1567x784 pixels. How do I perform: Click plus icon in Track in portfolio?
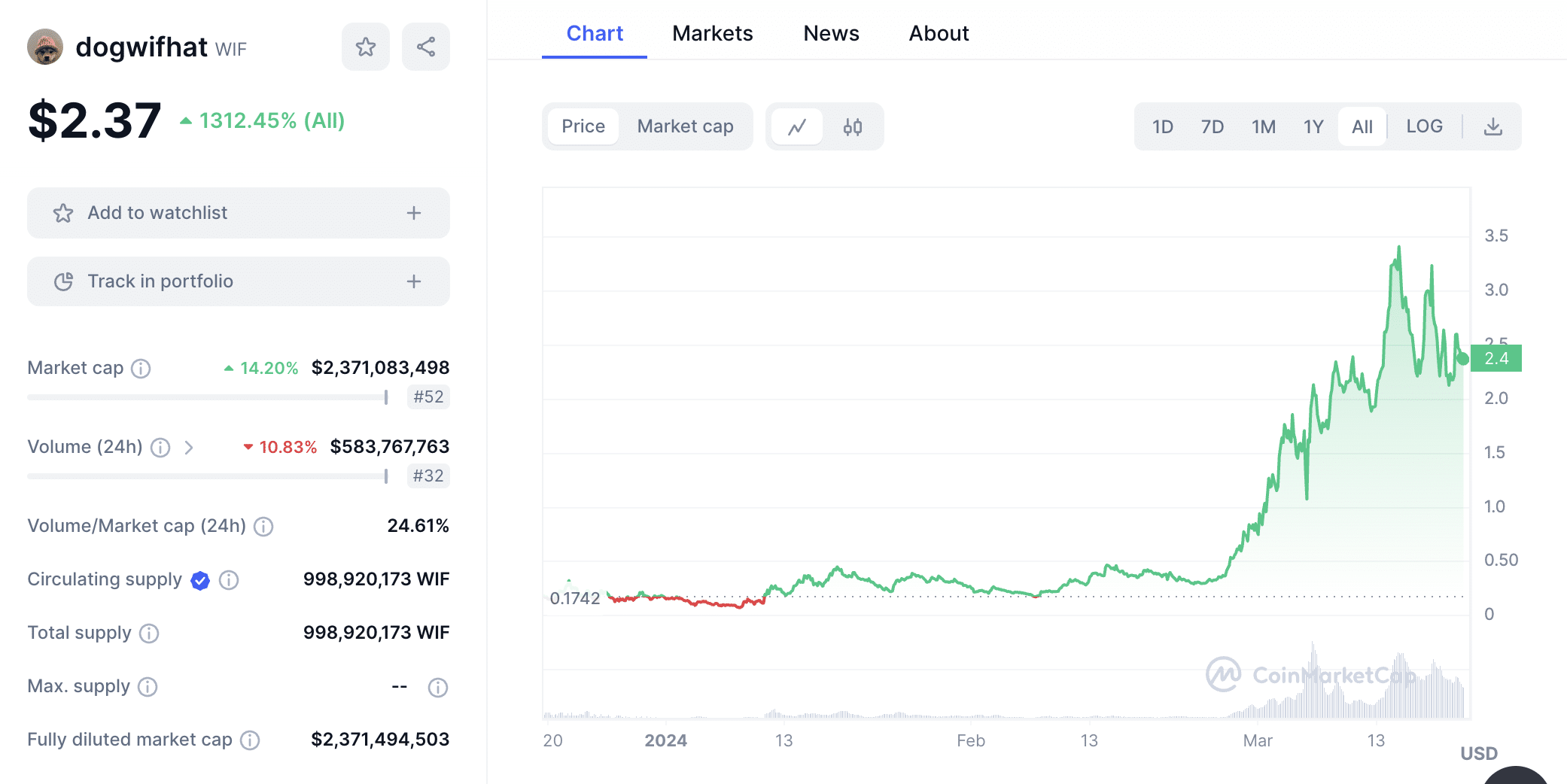point(414,281)
